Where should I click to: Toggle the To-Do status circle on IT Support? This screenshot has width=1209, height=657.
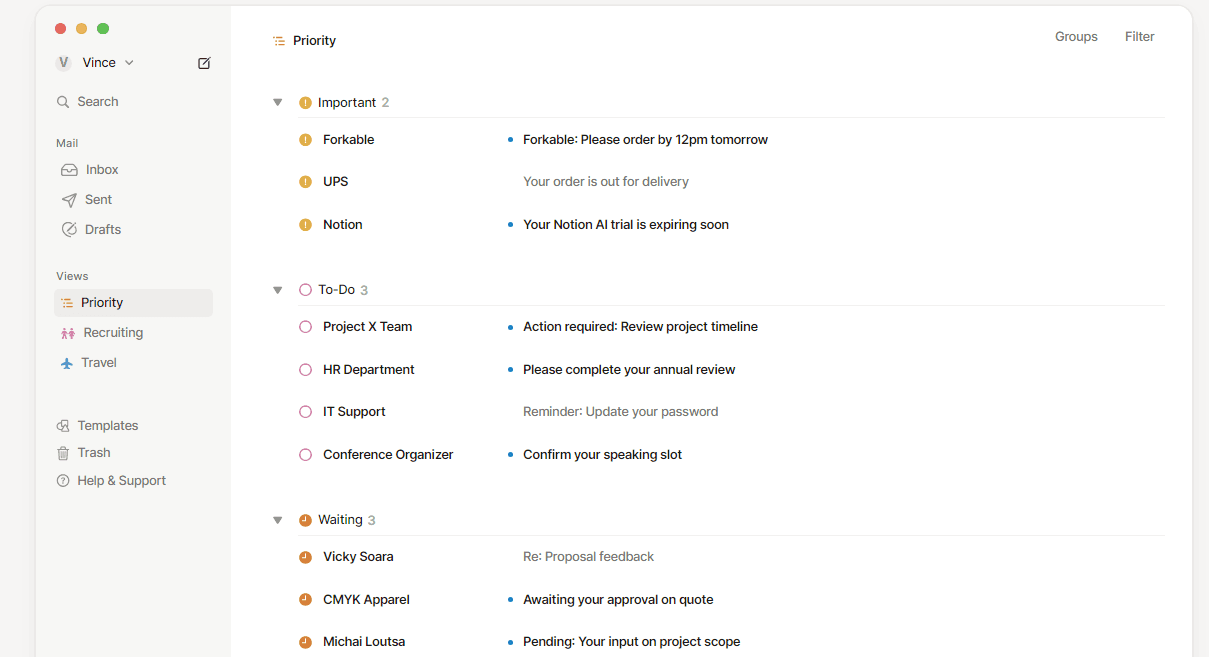point(305,411)
